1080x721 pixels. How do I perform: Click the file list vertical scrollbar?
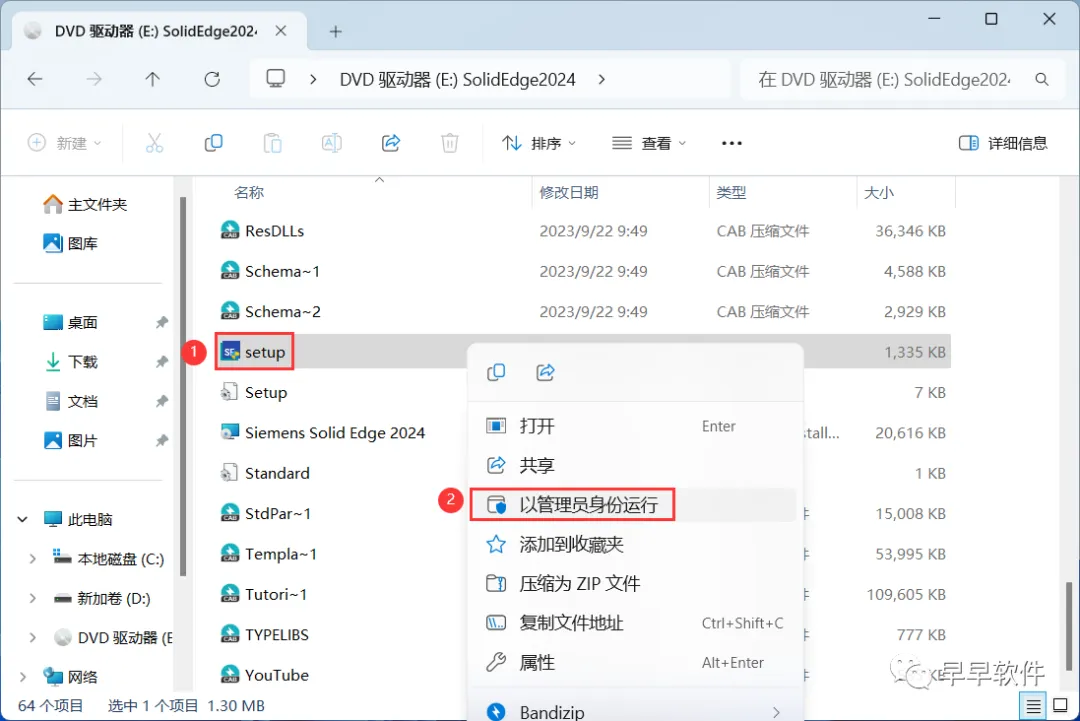[1069, 626]
